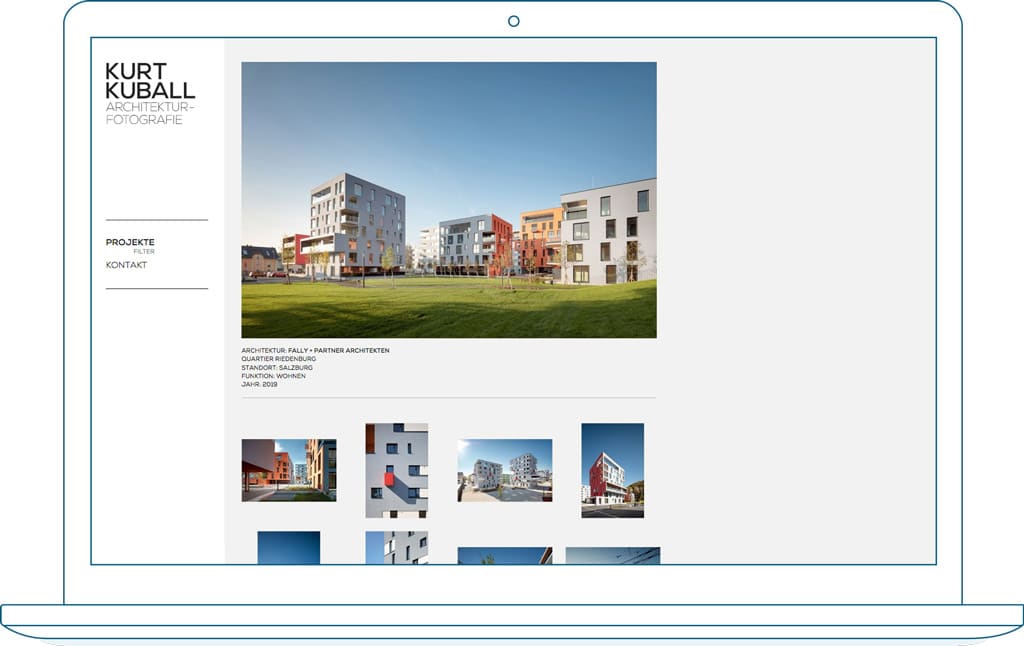Click the laptop webcam circle above the screen
This screenshot has width=1024, height=646.
513,21
